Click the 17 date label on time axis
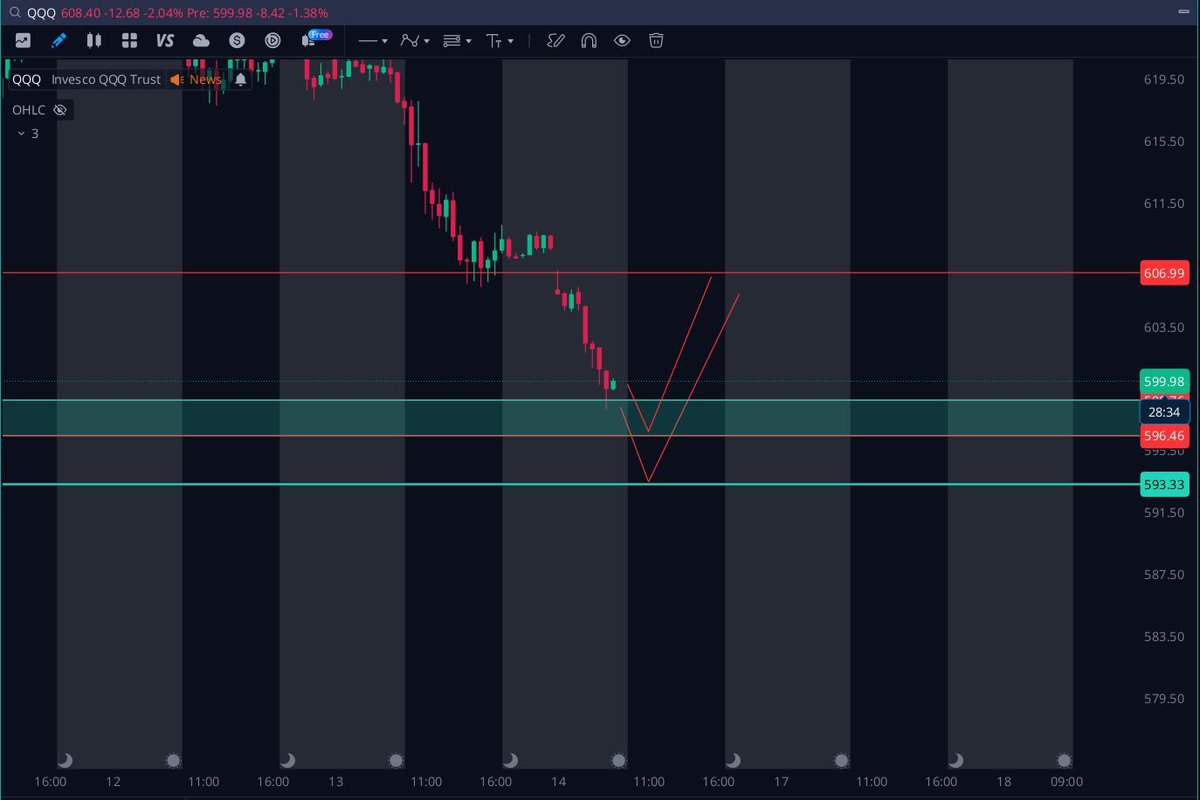 [x=781, y=782]
